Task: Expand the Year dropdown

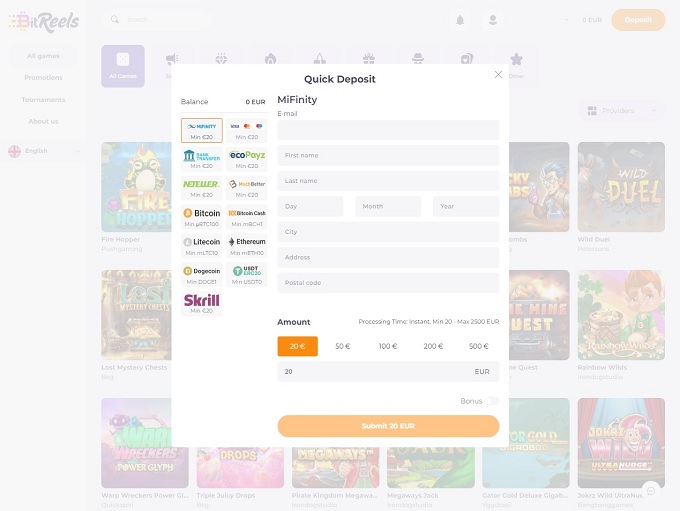Action: (465, 206)
